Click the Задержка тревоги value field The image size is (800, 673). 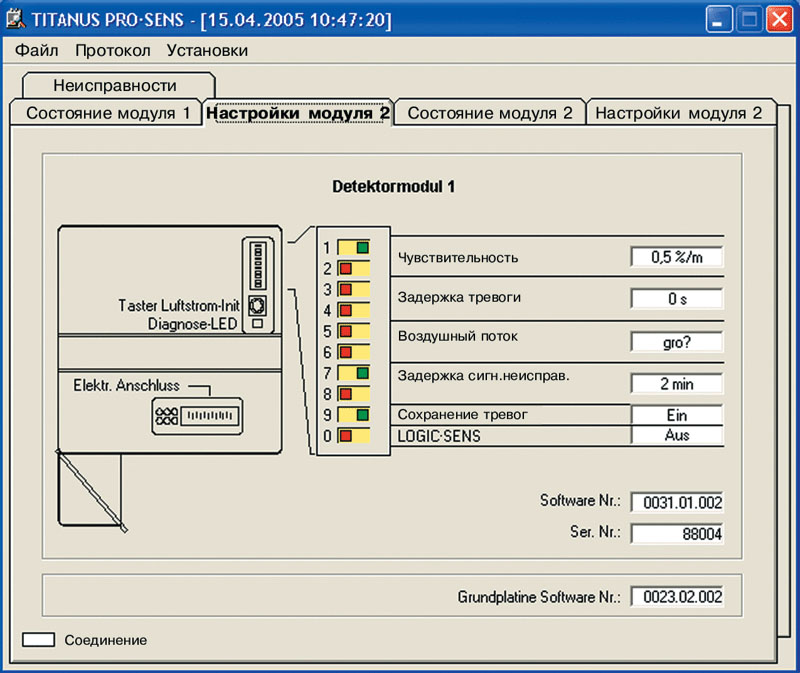(677, 298)
